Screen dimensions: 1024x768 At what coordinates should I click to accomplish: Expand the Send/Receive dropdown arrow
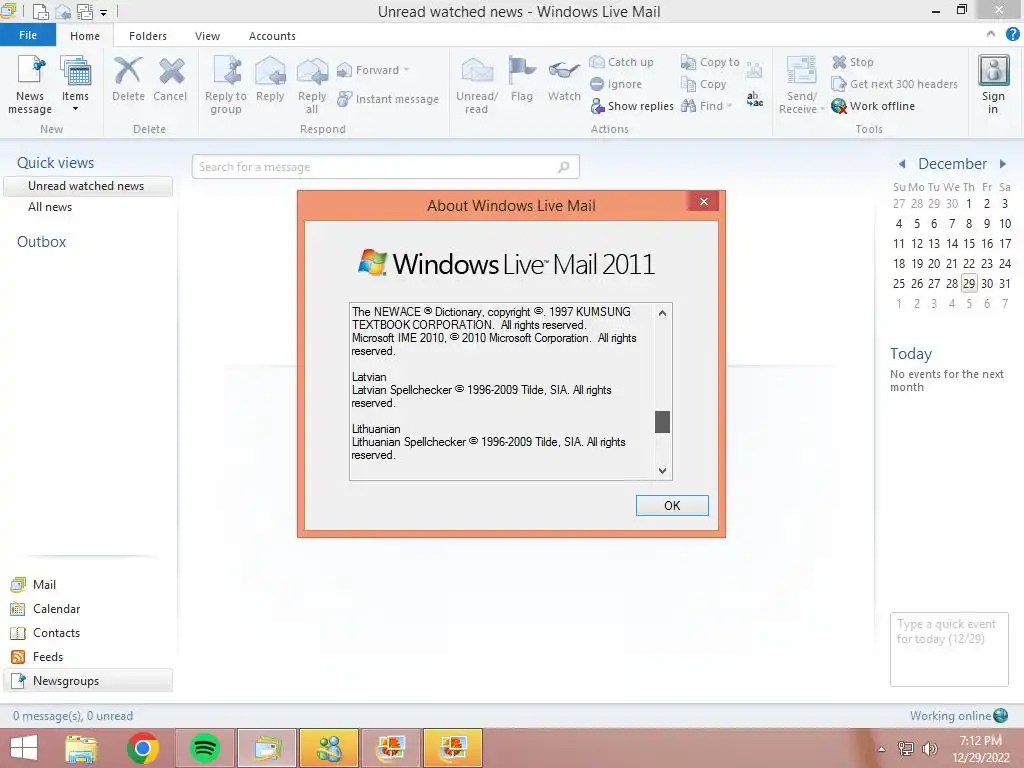pyautogui.click(x=822, y=109)
